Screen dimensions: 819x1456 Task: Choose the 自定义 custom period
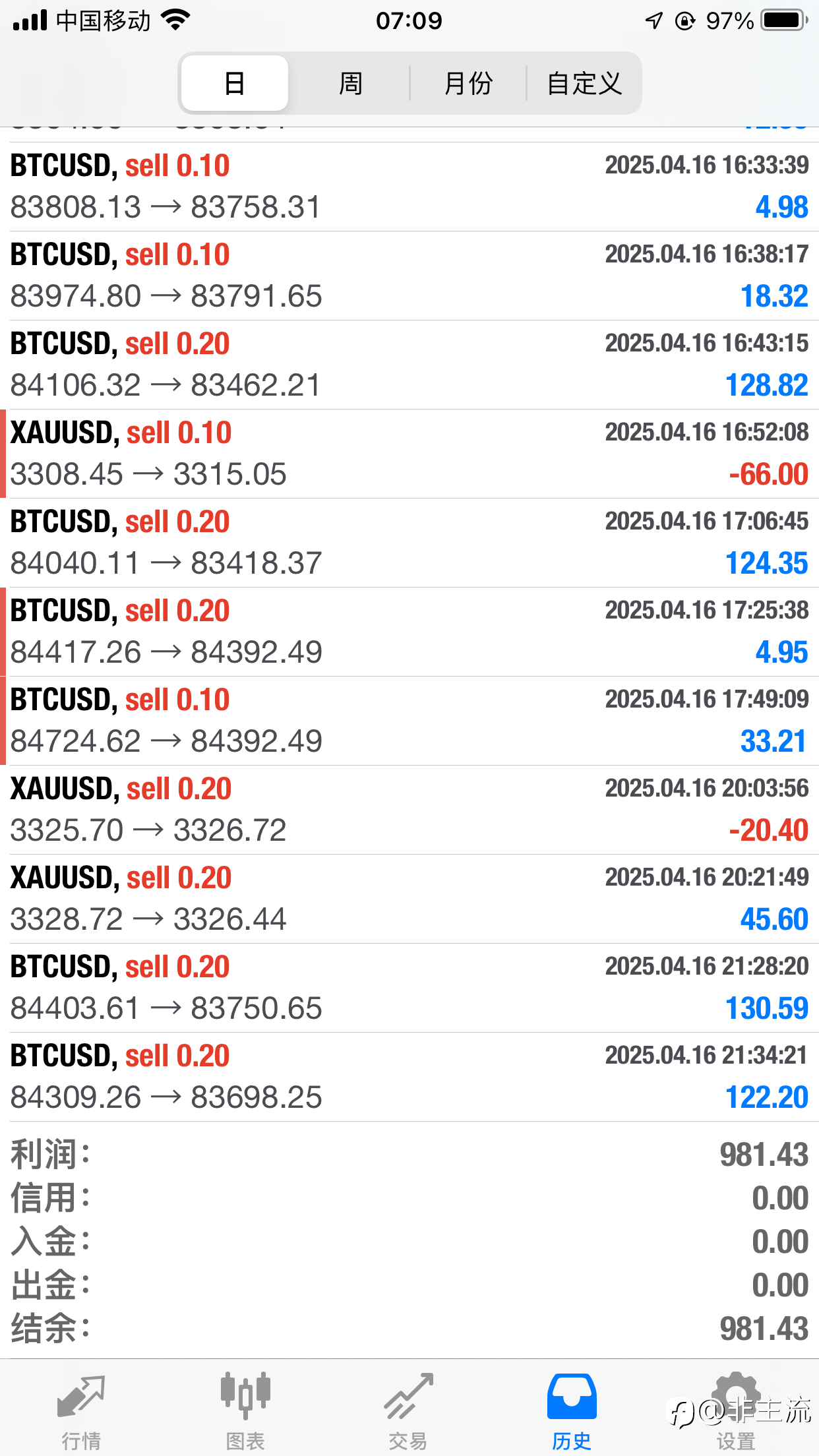pyautogui.click(x=584, y=83)
